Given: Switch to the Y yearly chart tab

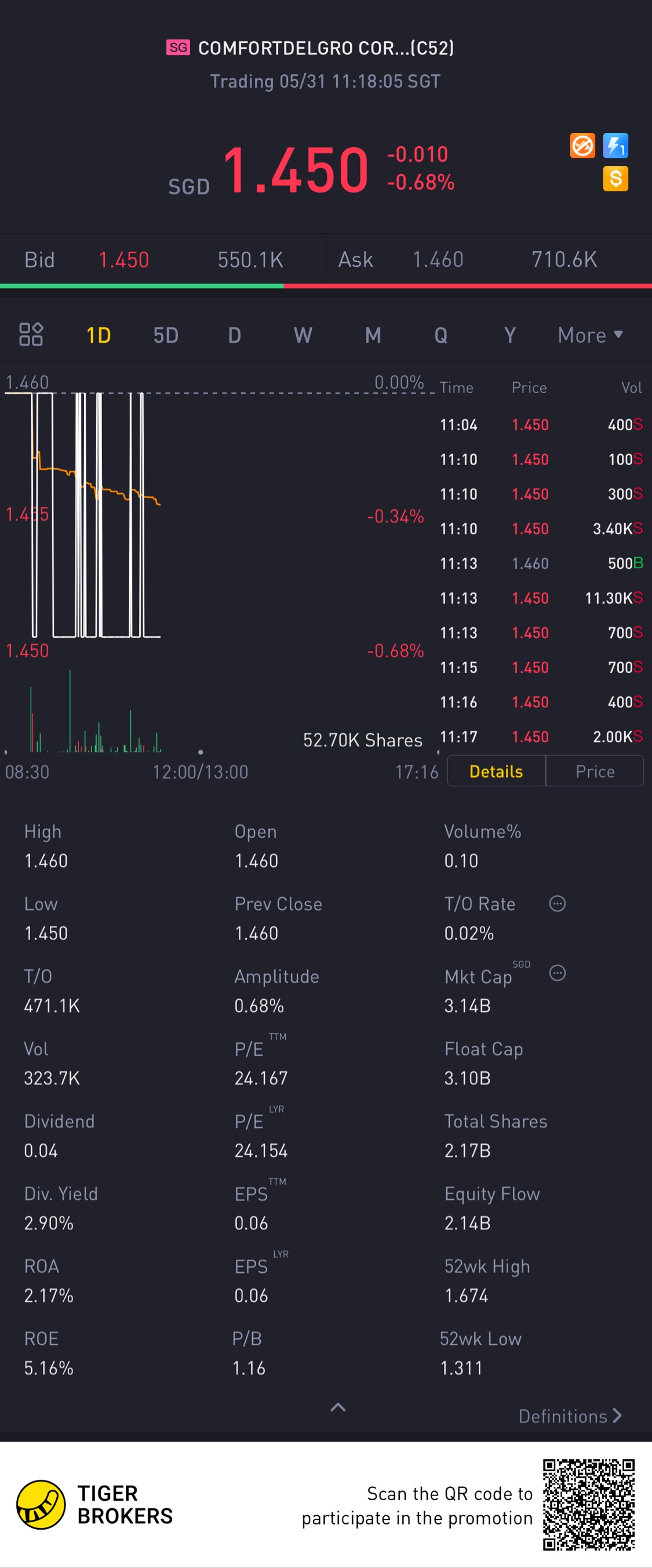Looking at the screenshot, I should [x=509, y=335].
